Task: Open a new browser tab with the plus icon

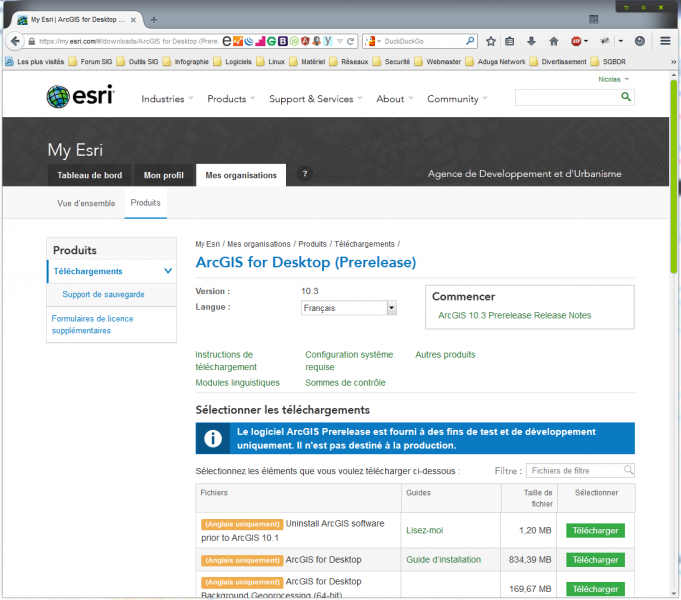Action: (153, 19)
